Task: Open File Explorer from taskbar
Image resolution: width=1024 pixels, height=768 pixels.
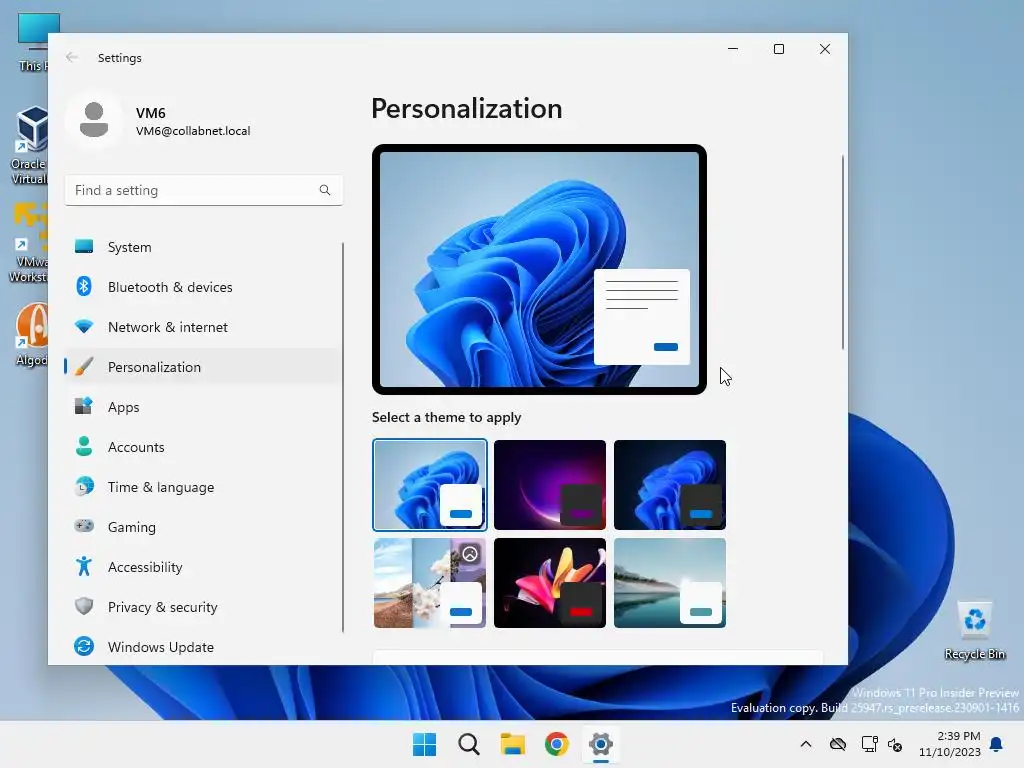Action: point(513,744)
